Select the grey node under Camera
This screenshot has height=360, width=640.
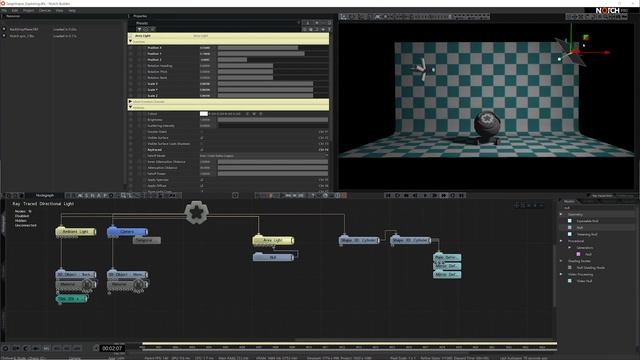tap(147, 240)
